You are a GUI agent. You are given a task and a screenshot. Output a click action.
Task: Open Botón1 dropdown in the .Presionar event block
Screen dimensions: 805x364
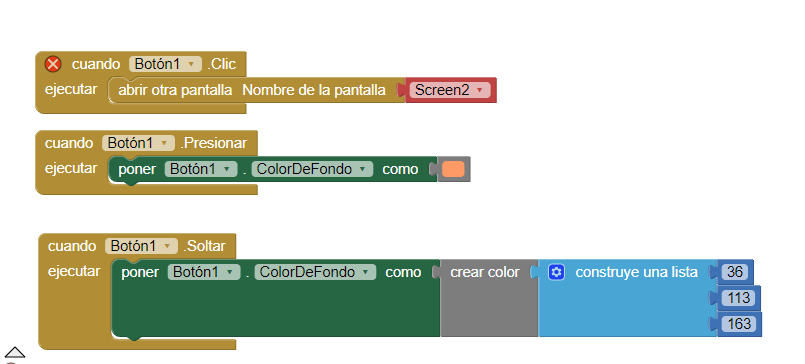(138, 143)
